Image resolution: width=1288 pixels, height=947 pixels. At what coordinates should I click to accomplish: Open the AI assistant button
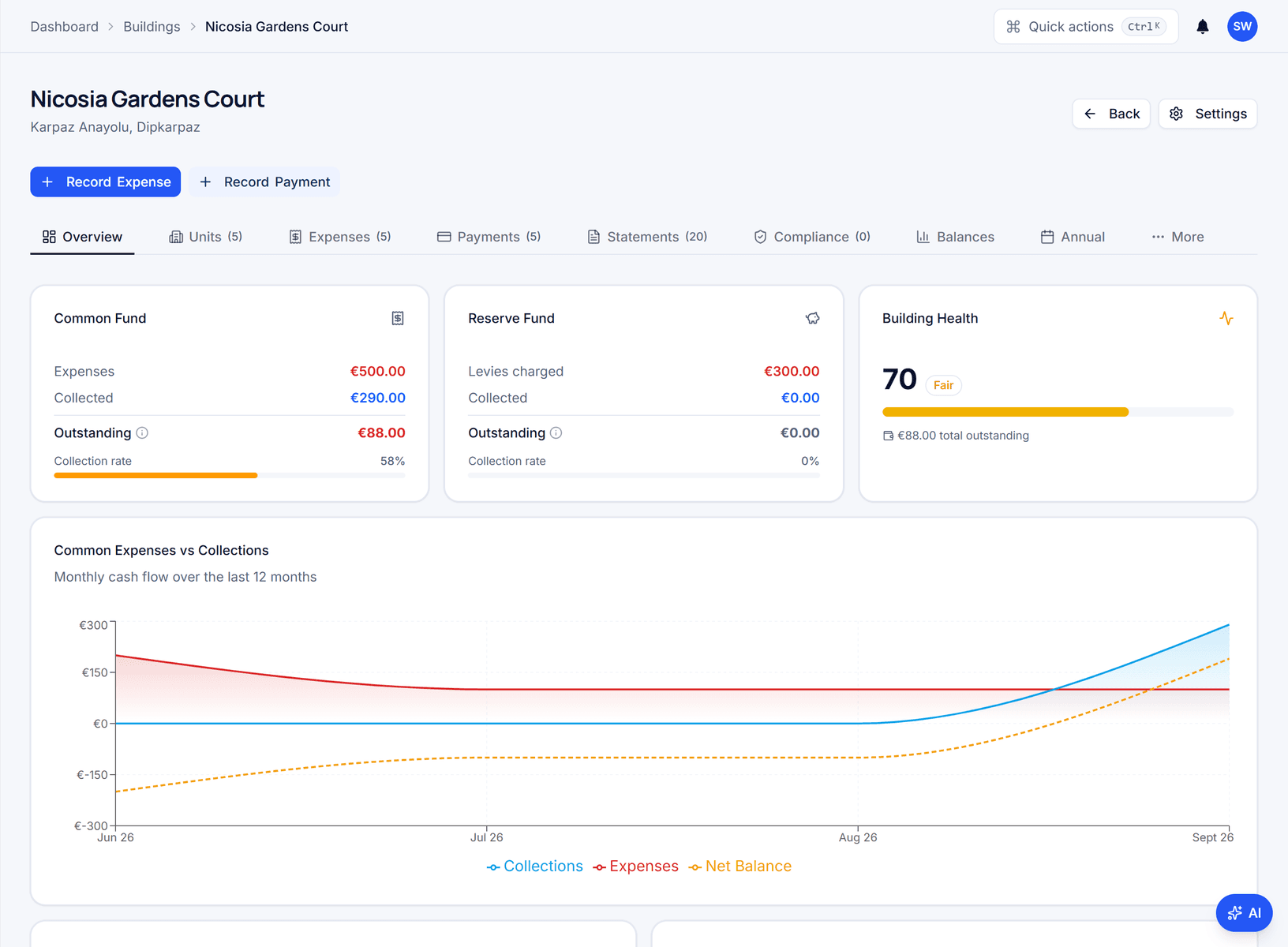point(1244,913)
